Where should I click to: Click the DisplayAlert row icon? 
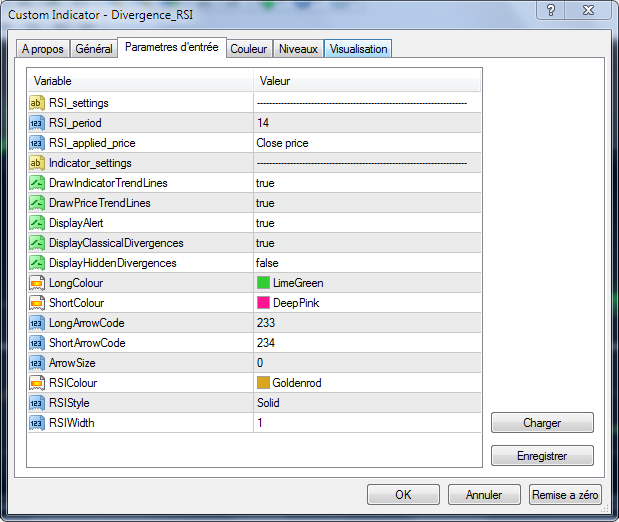pyautogui.click(x=37, y=223)
